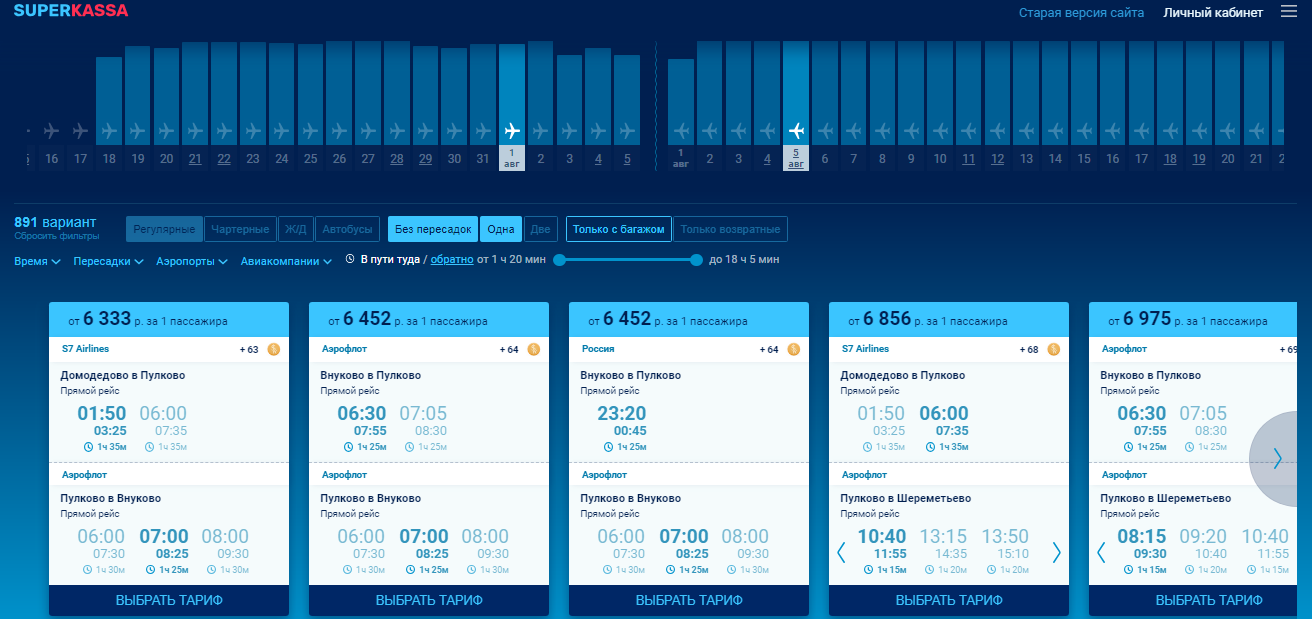Open the hamburger menu icon
The height and width of the screenshot is (619, 1312).
coord(1288,12)
